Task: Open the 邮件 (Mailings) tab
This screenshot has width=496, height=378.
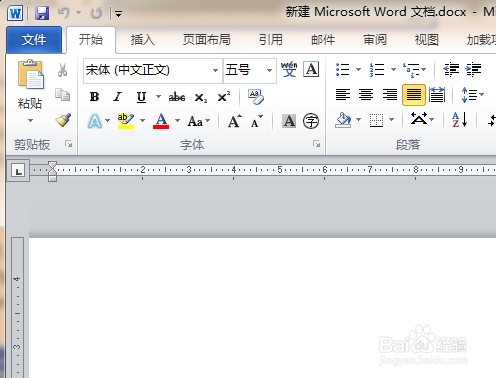Action: [323, 40]
